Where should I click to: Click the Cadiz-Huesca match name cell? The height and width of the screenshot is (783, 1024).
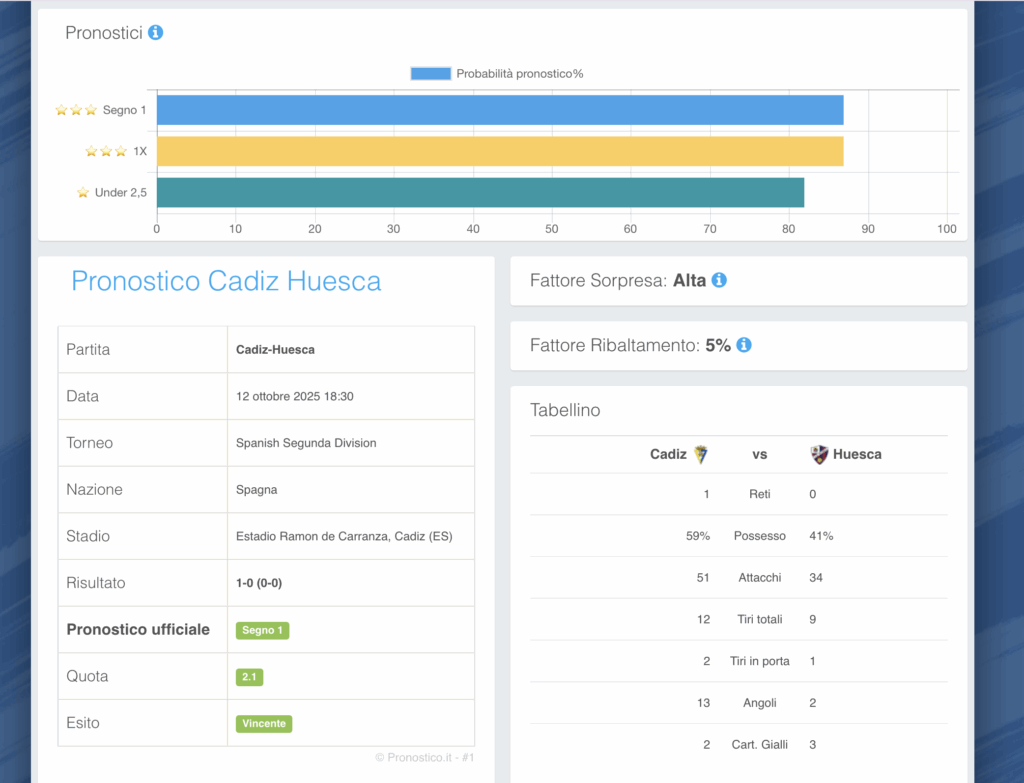(x=275, y=350)
